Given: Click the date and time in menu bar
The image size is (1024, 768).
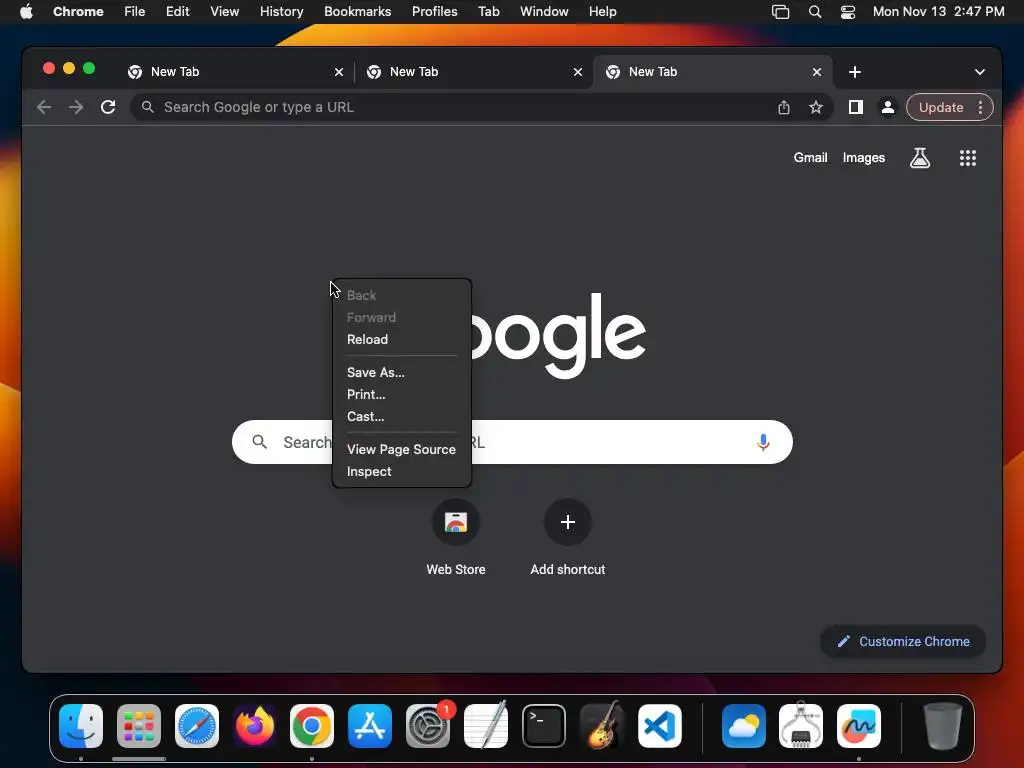Looking at the screenshot, I should tap(938, 12).
